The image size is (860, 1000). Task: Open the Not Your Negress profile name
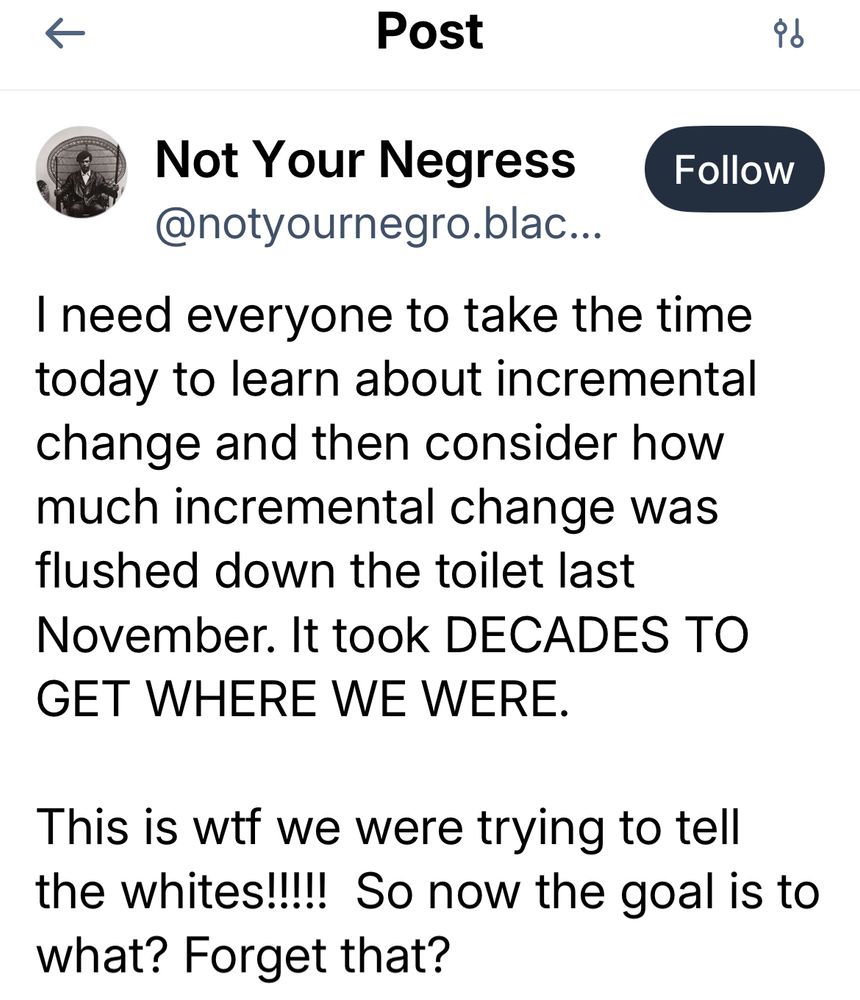click(x=366, y=160)
